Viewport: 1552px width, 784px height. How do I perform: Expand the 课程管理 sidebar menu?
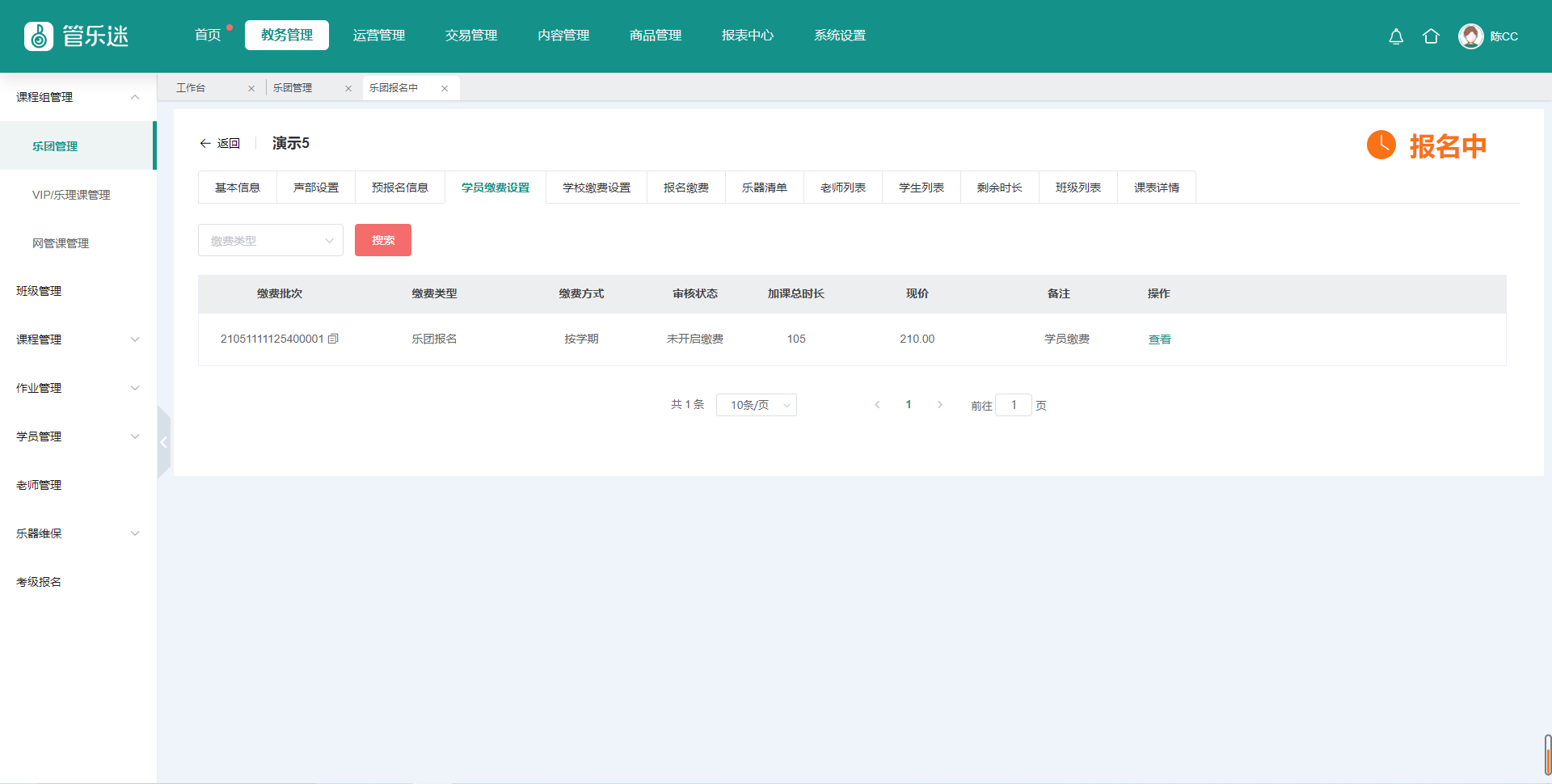(78, 339)
